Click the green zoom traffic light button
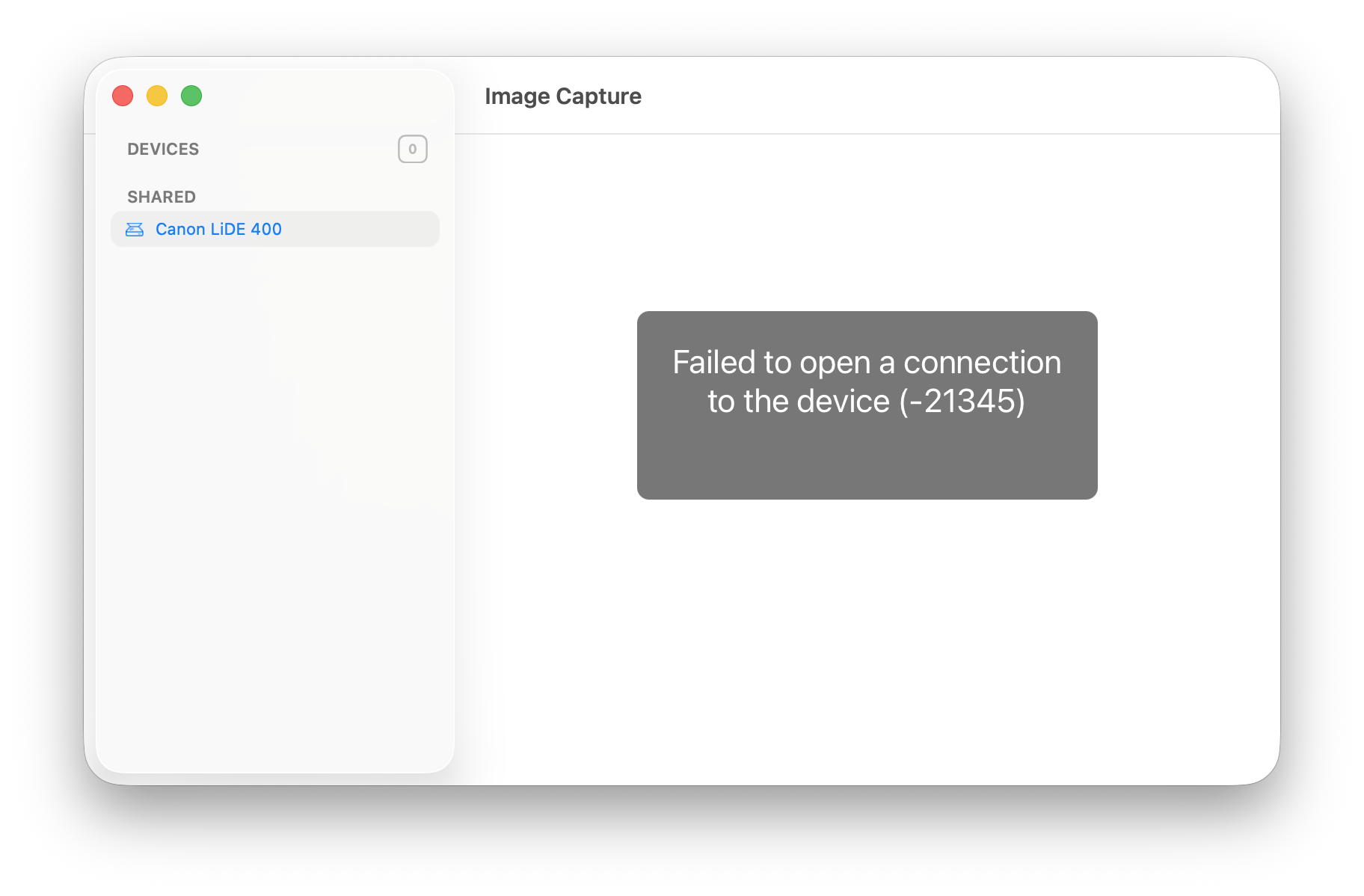The image size is (1364, 896). point(191,96)
